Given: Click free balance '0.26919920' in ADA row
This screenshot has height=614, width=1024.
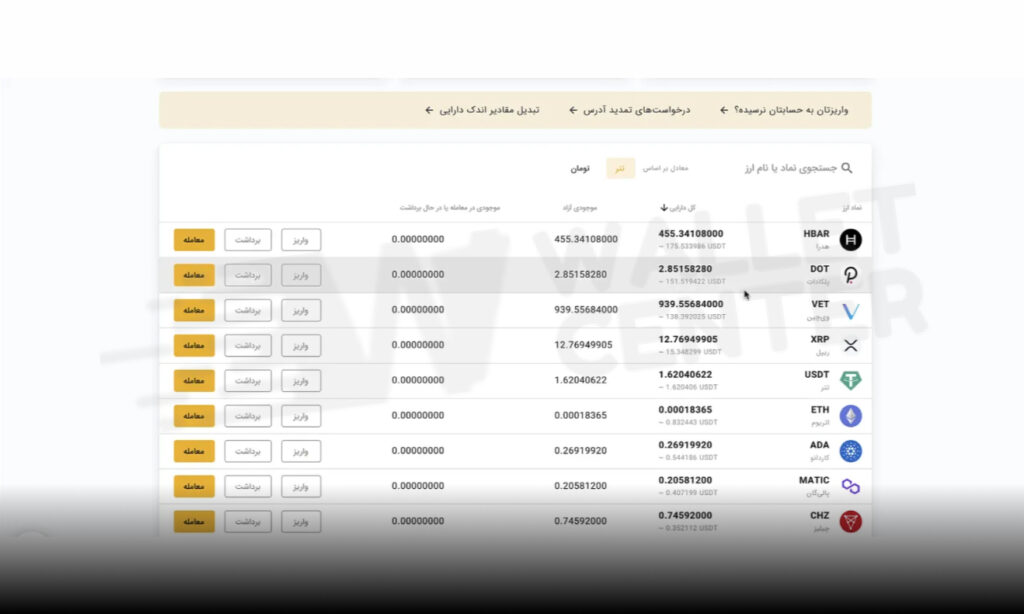Looking at the screenshot, I should [580, 451].
